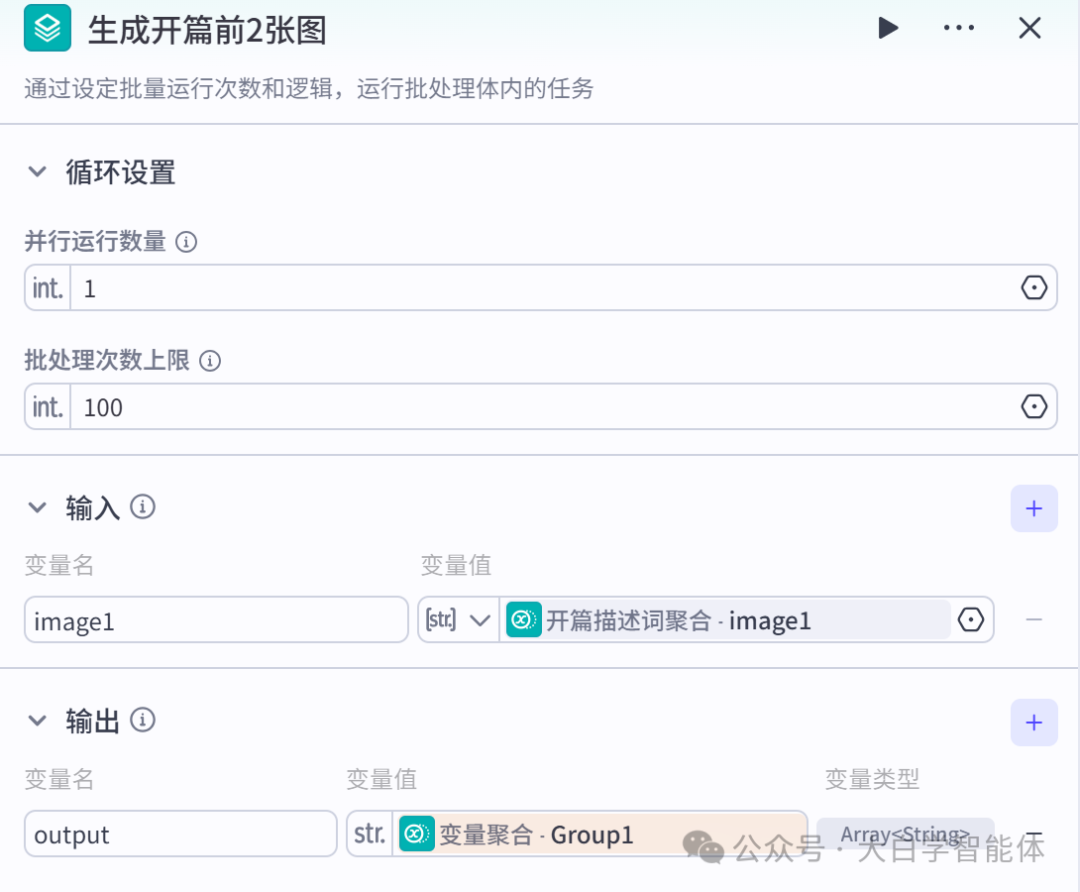
Task: Click the image1 variable name field
Action: (x=215, y=619)
